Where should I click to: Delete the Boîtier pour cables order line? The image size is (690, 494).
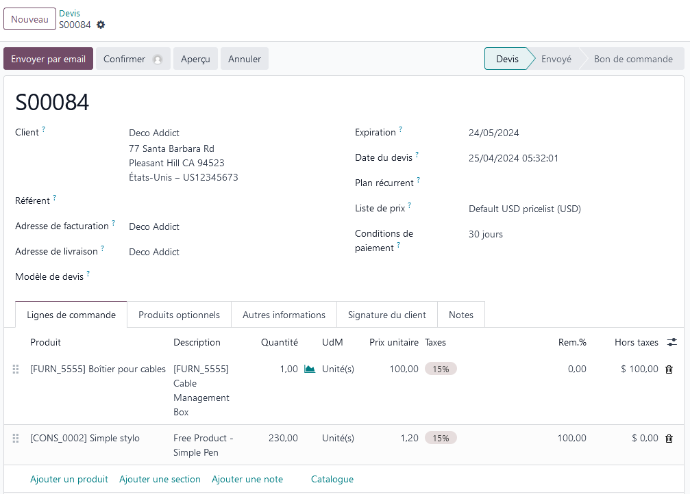coord(669,369)
